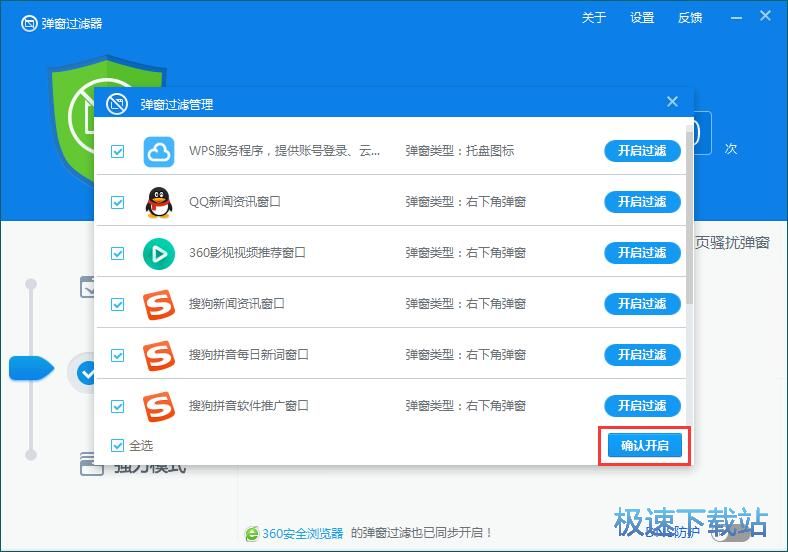
Task: Click 开启过滤 for 360影视视频推荐窗口
Action: 642,252
